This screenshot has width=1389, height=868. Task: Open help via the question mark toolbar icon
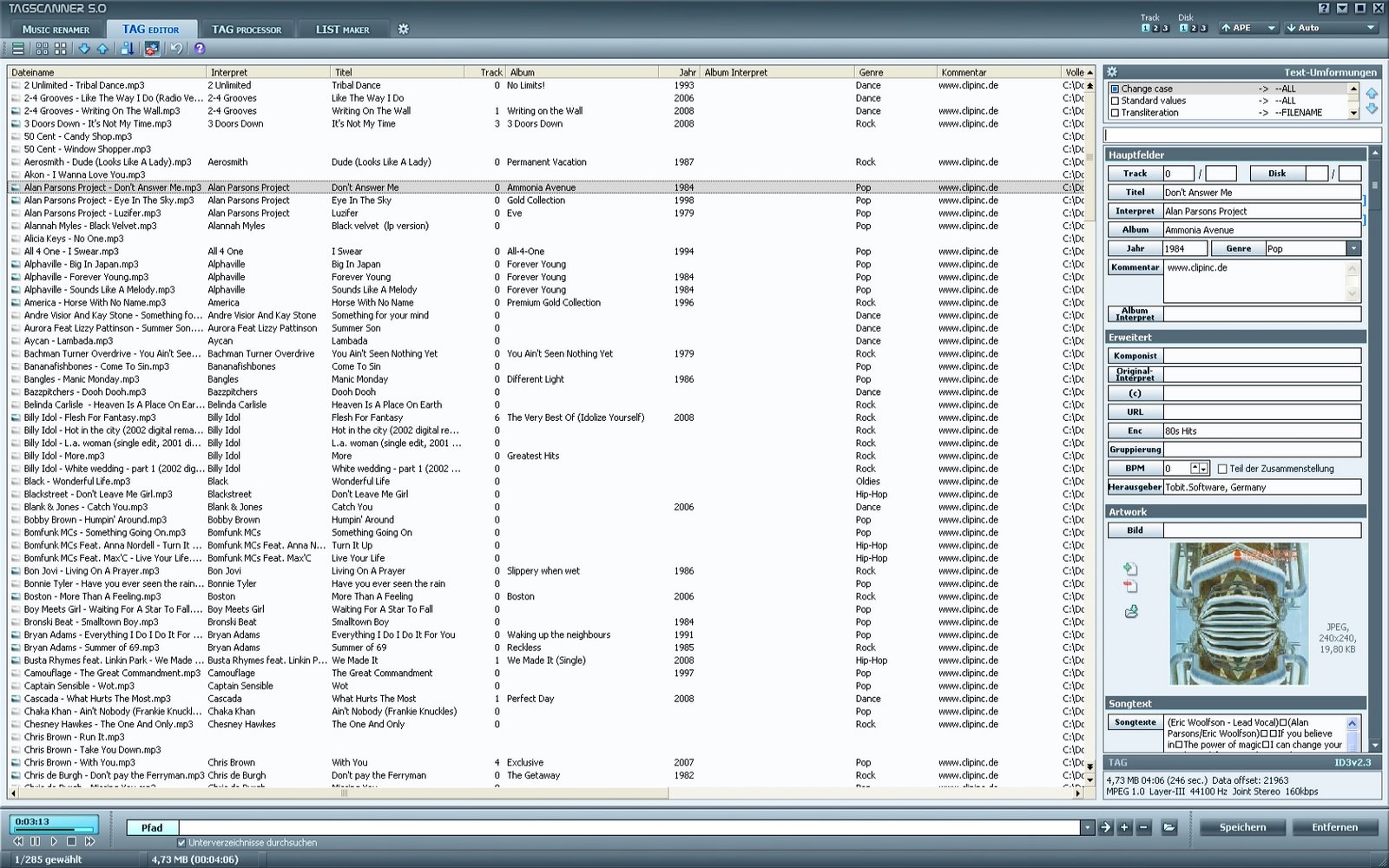click(x=200, y=49)
